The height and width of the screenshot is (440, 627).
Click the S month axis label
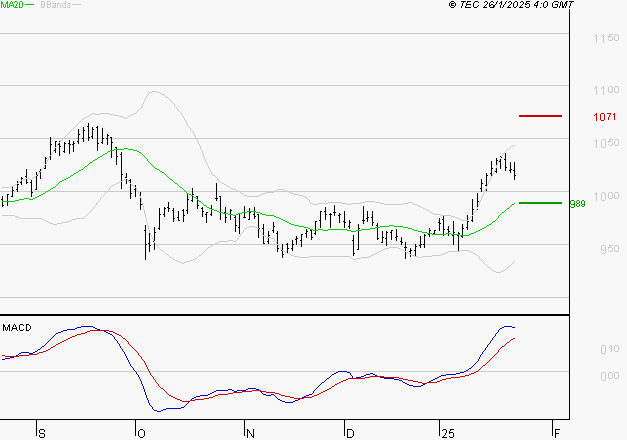(42, 434)
